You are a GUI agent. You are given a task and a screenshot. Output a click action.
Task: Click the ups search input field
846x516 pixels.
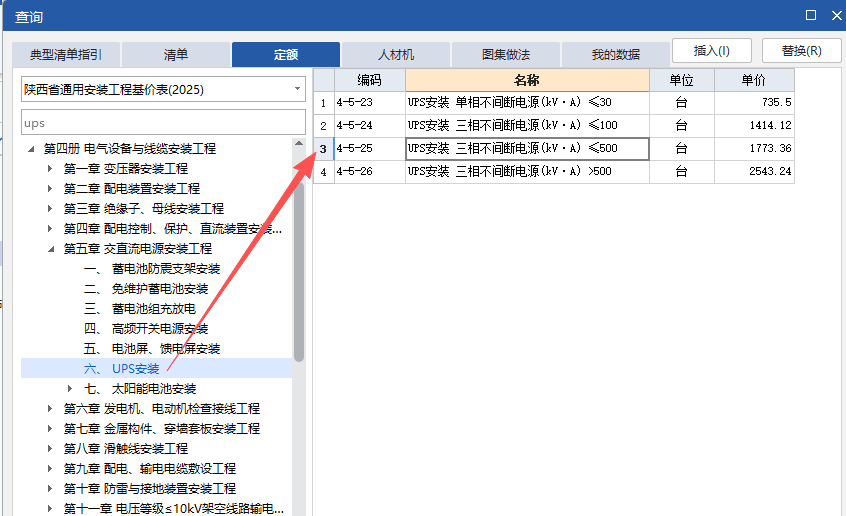point(163,123)
